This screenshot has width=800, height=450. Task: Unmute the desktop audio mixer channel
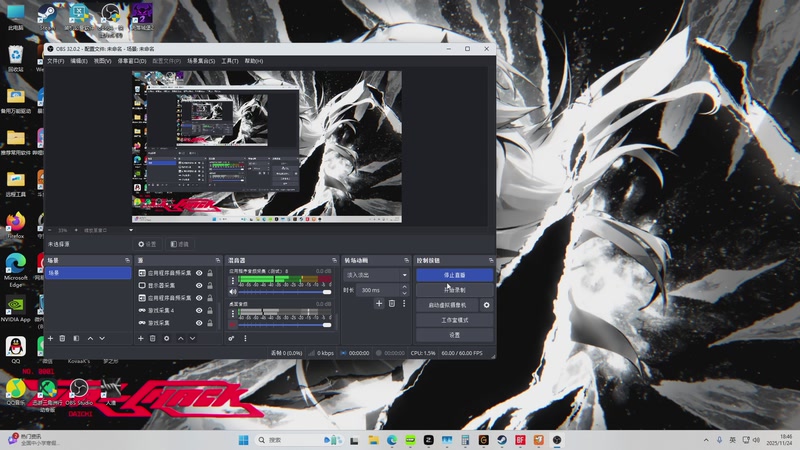click(233, 324)
